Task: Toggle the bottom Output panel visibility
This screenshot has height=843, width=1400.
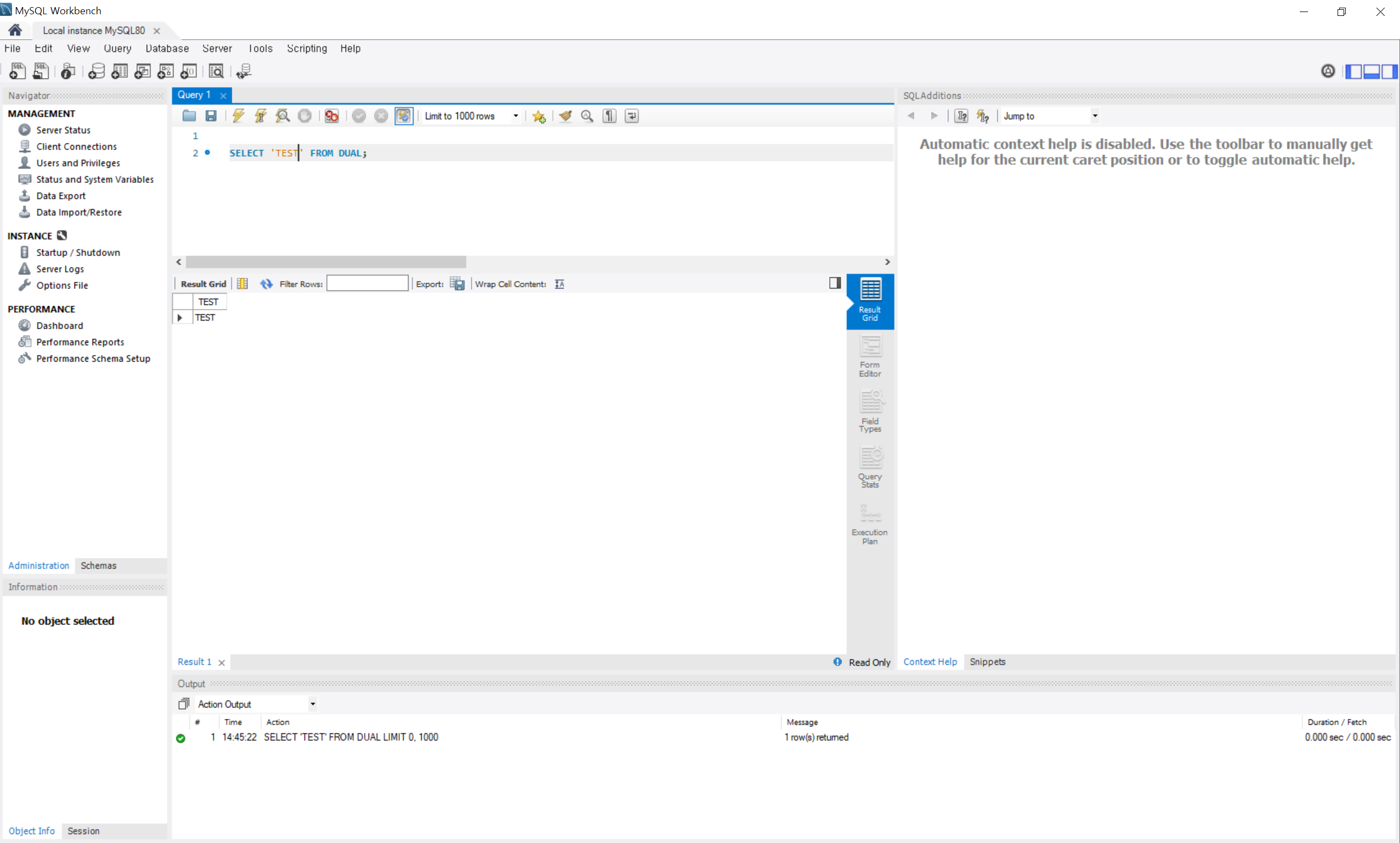Action: click(x=1372, y=72)
